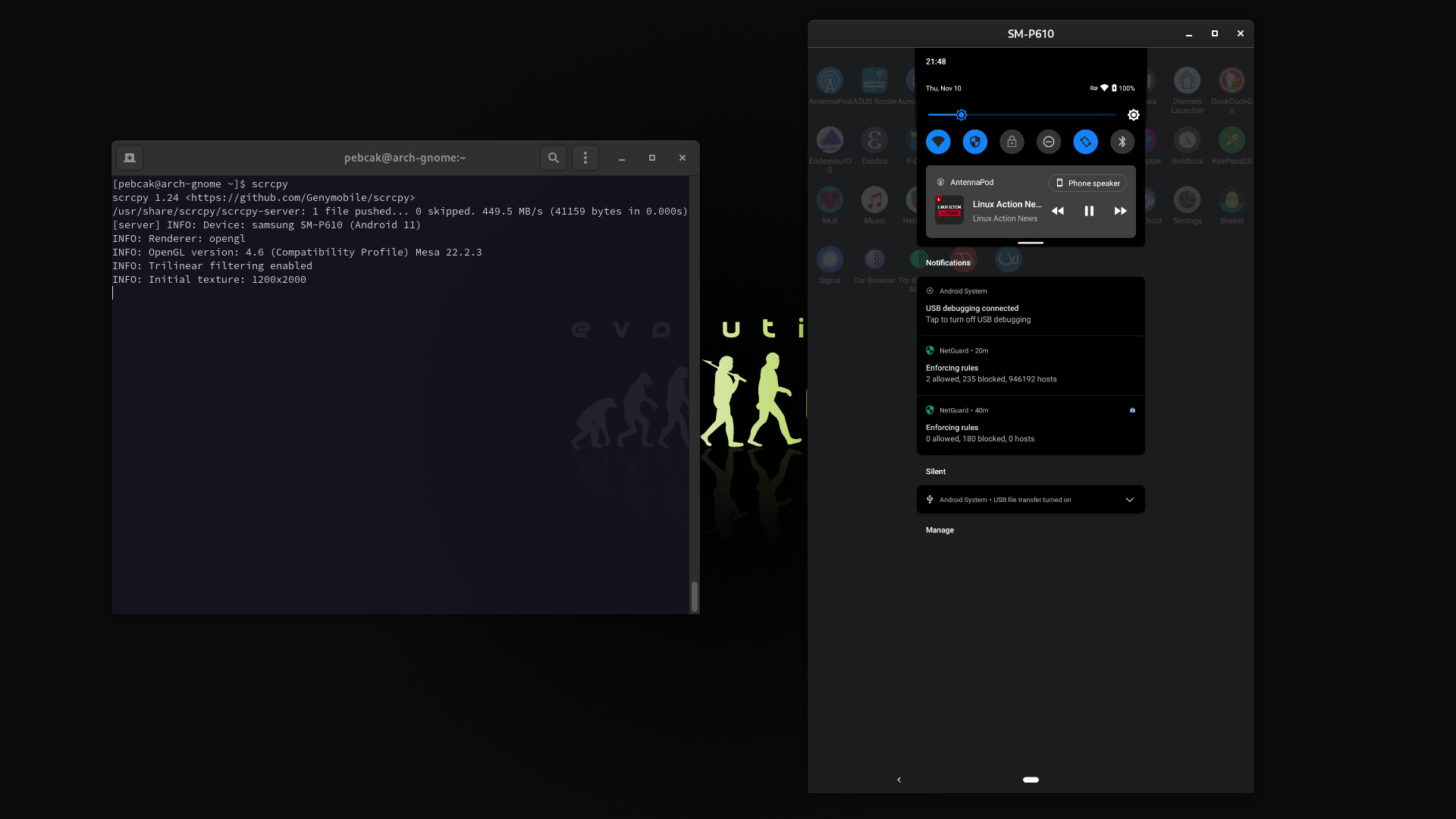Open the Music app icon
Image resolution: width=1456 pixels, height=819 pixels.
point(874,200)
